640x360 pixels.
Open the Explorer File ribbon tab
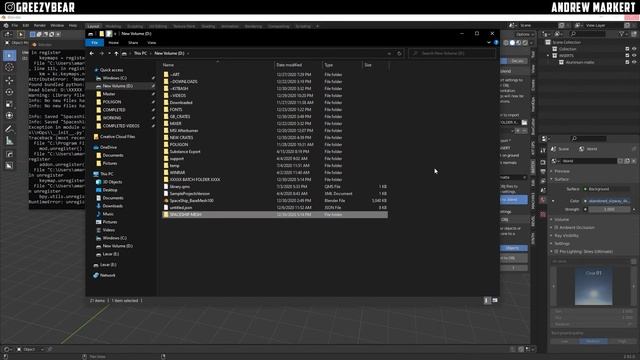(x=94, y=42)
